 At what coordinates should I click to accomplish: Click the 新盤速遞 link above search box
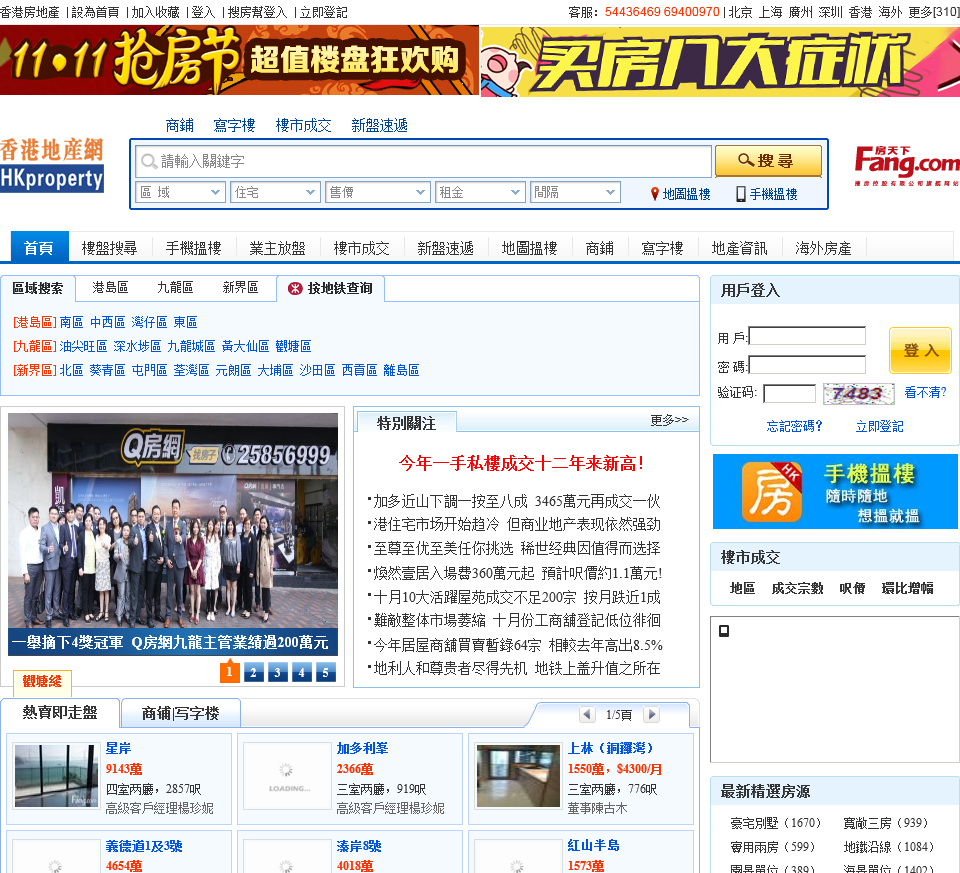click(380, 126)
